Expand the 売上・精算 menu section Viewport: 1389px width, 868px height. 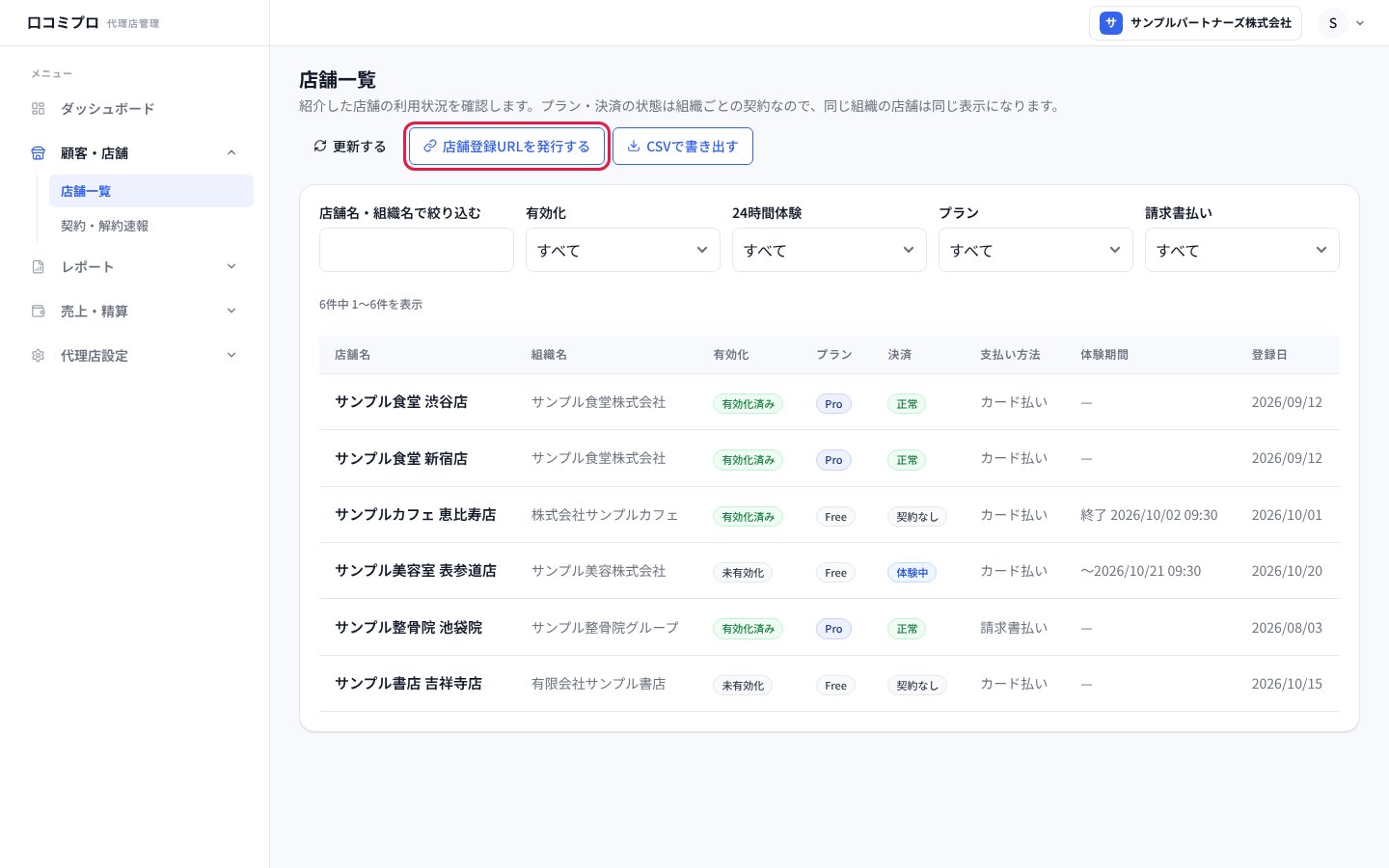click(231, 312)
